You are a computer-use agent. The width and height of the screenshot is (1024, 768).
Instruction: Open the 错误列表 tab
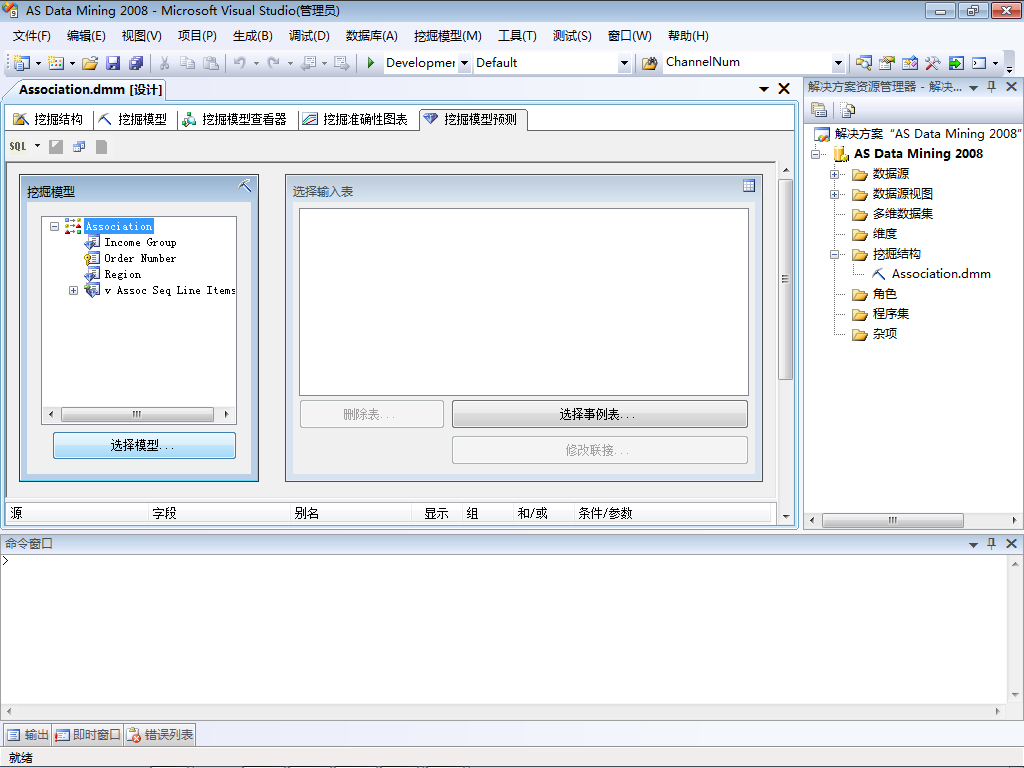tap(160, 735)
